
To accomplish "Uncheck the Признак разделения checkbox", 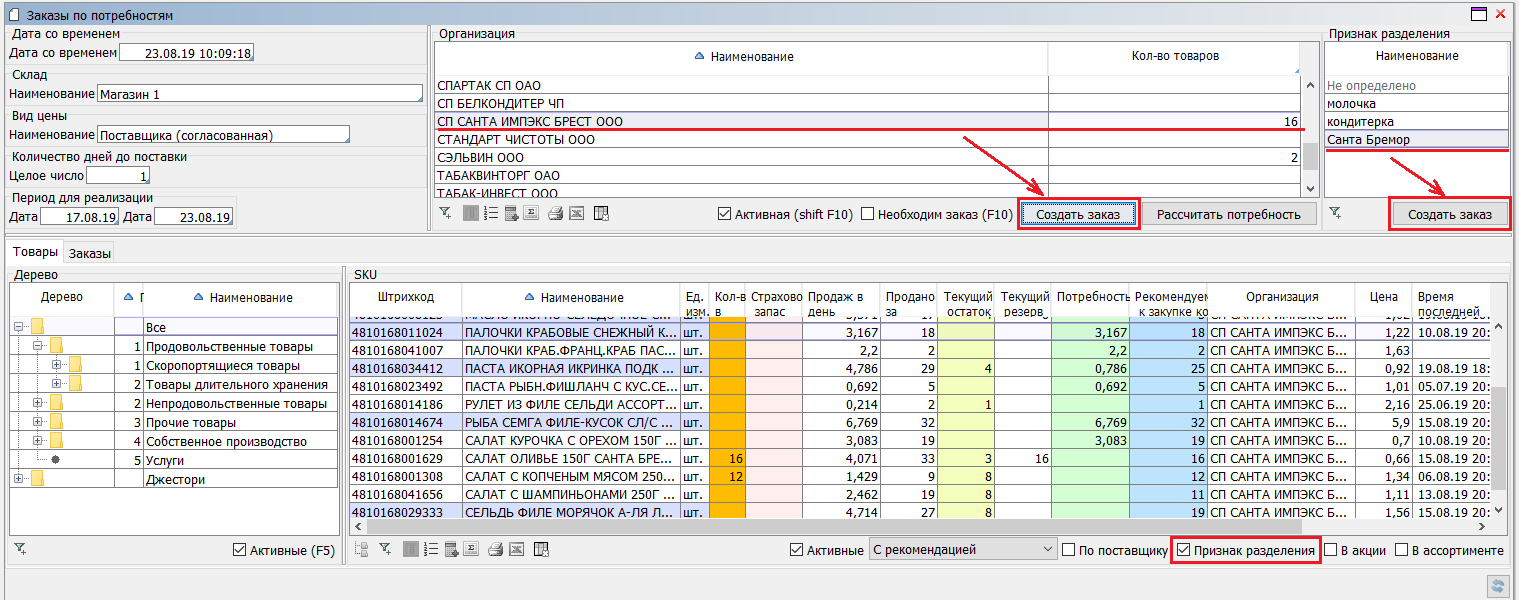I will pyautogui.click(x=1184, y=550).
